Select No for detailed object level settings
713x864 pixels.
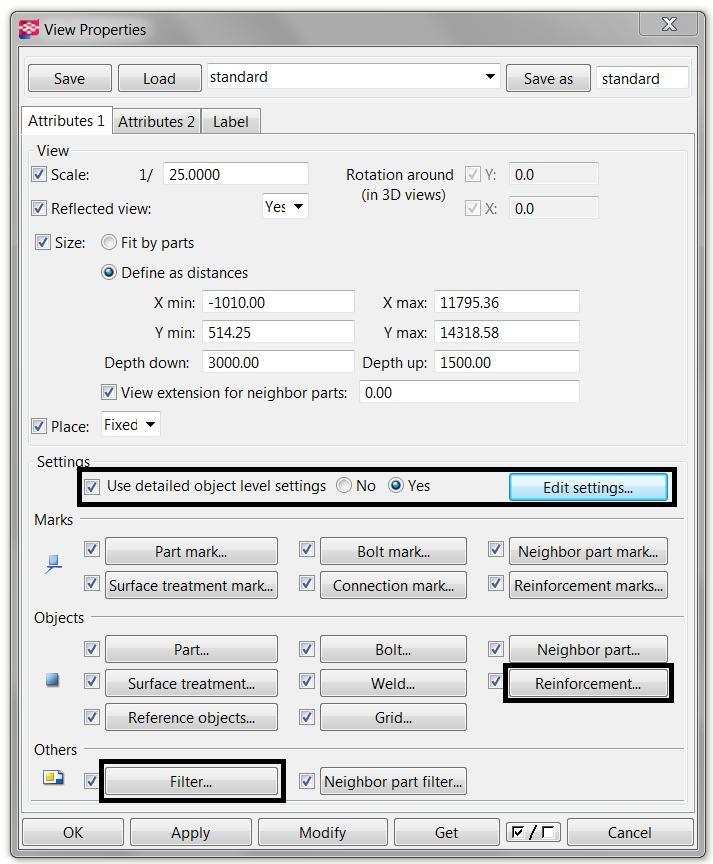[x=344, y=485]
